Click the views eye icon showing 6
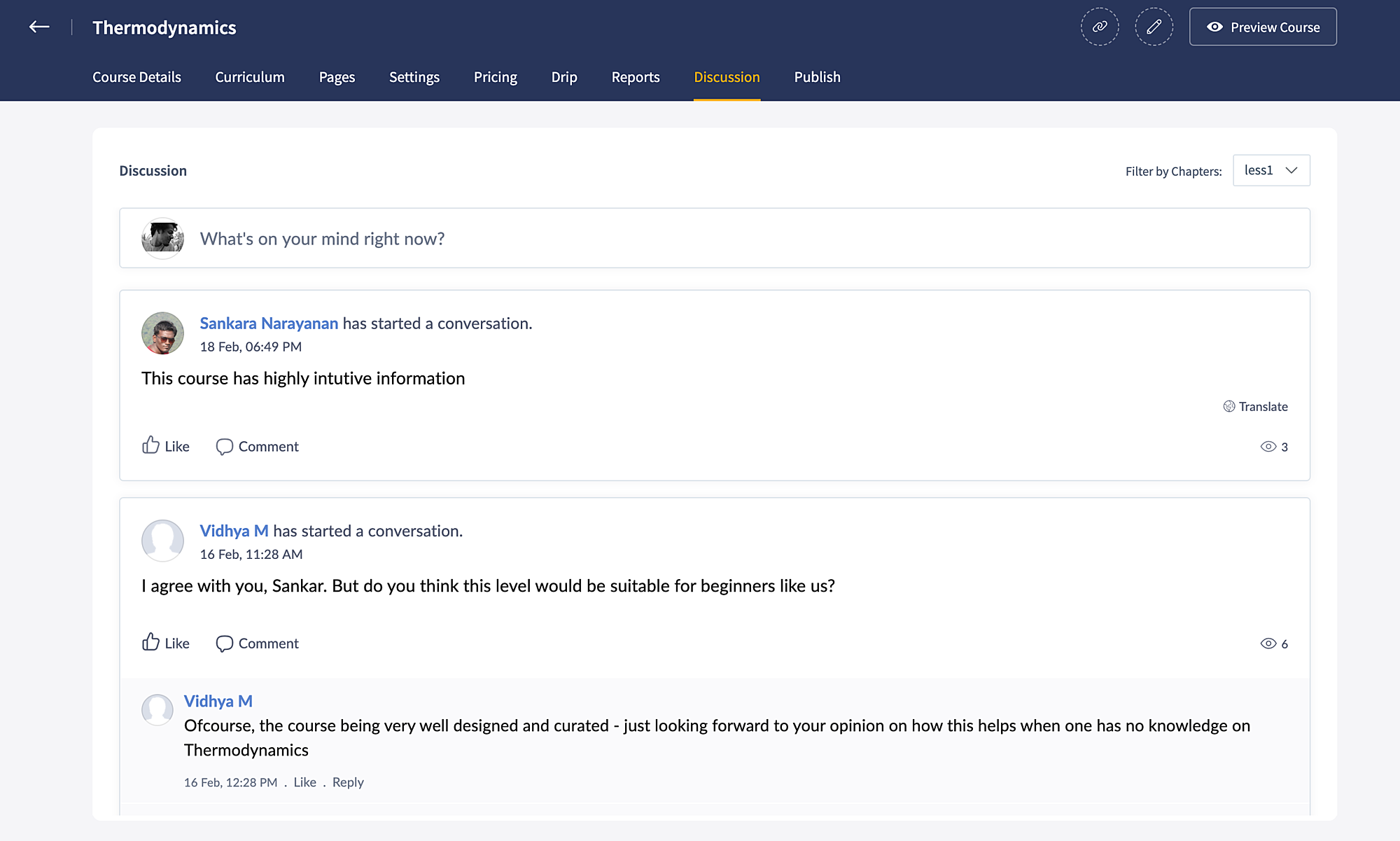1400x841 pixels. pos(1268,644)
